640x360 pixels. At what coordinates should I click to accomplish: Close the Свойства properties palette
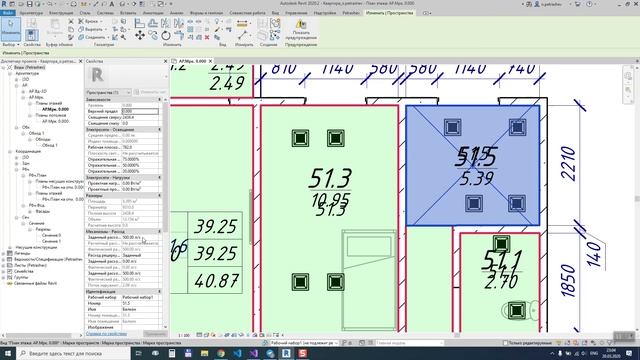(165, 61)
